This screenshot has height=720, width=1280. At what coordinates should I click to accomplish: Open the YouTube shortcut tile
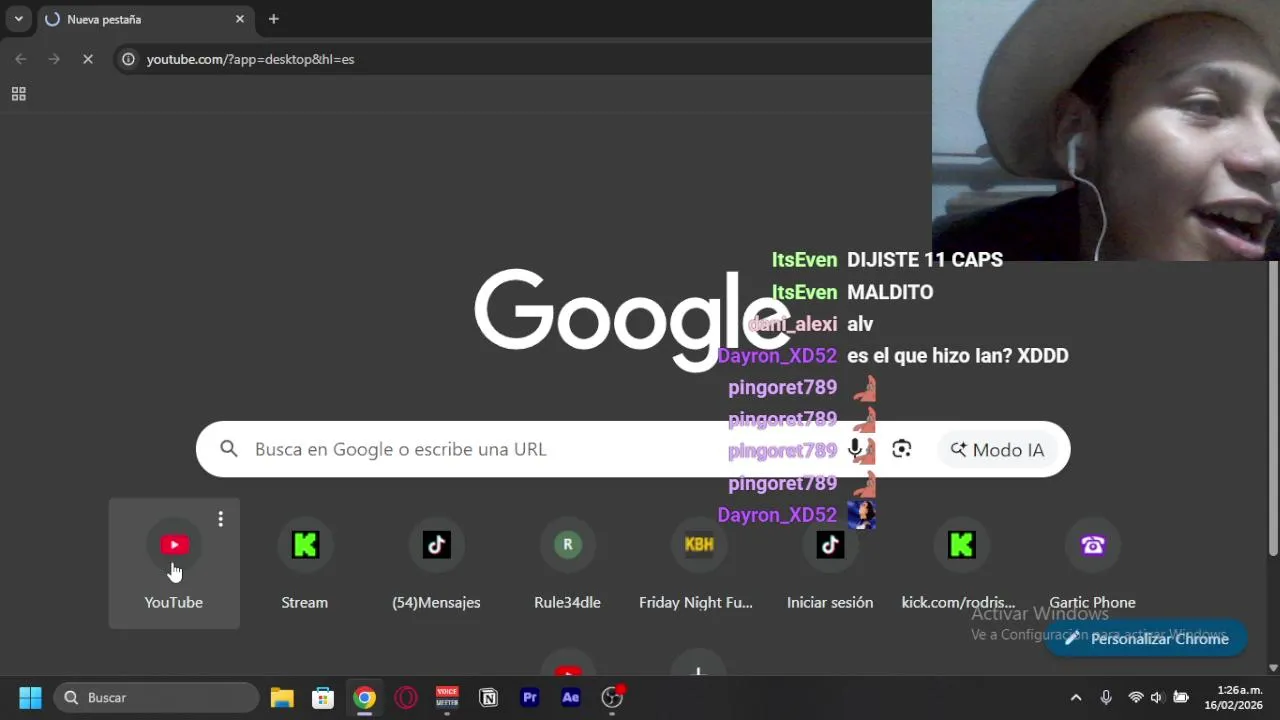point(174,564)
